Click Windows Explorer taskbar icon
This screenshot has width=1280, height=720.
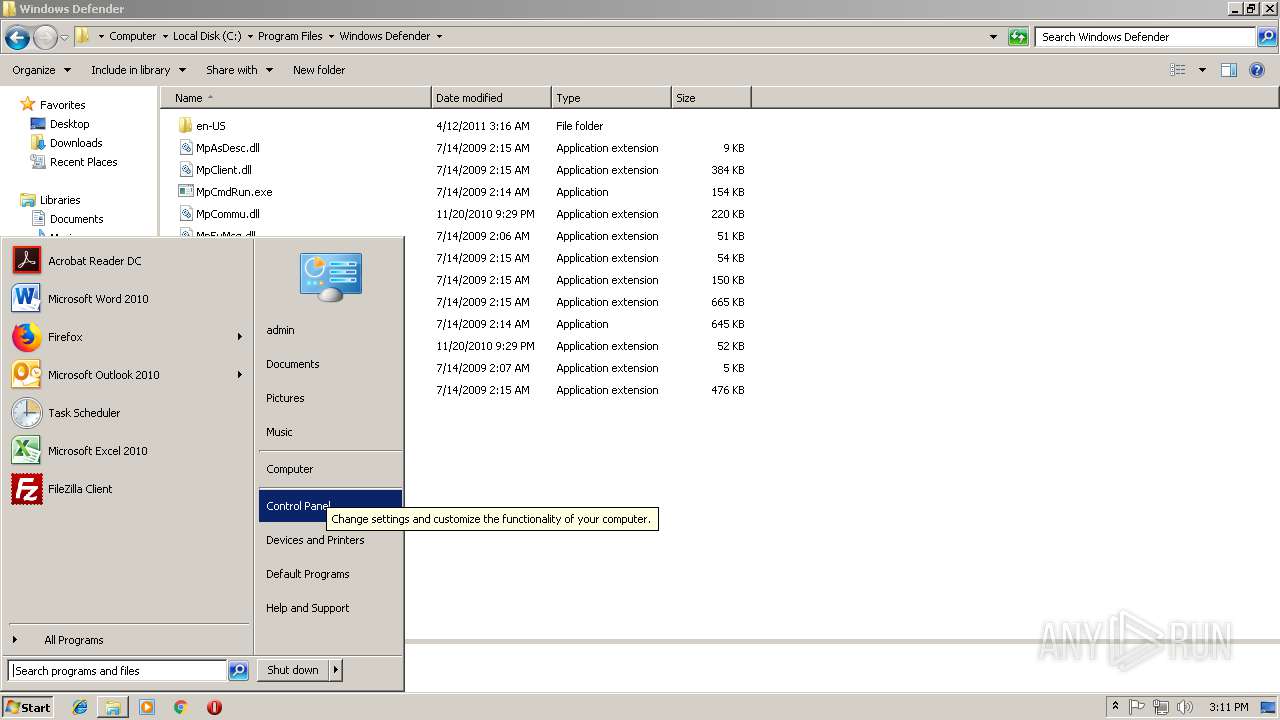[x=113, y=707]
